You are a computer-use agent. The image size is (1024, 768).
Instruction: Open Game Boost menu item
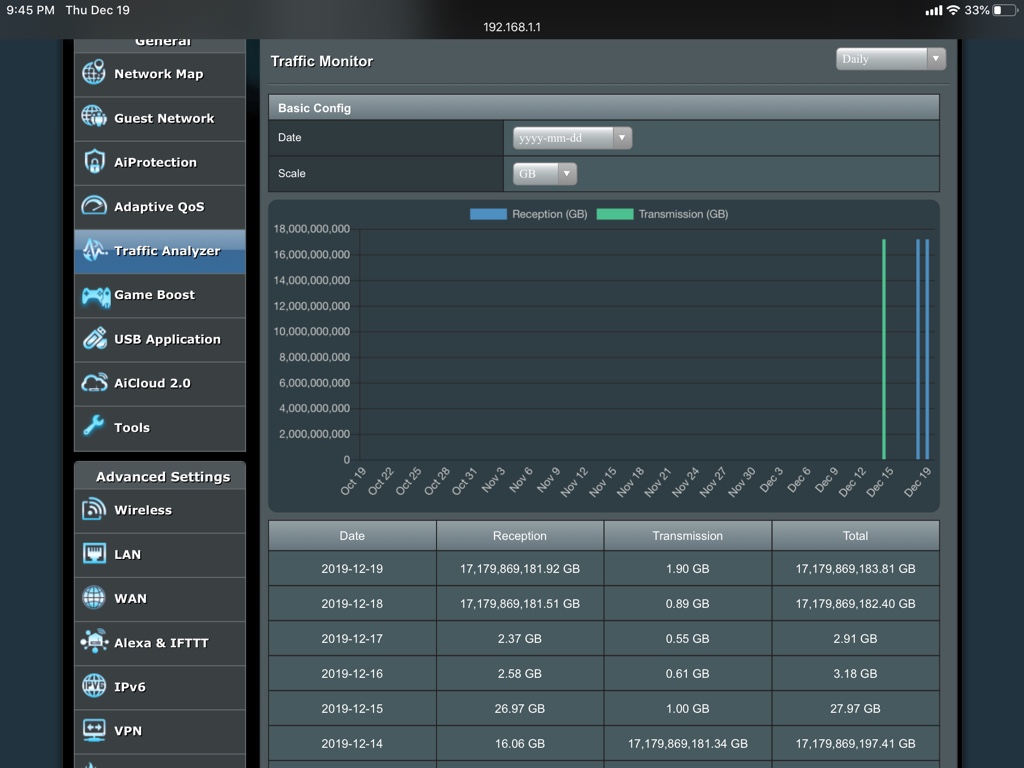160,295
